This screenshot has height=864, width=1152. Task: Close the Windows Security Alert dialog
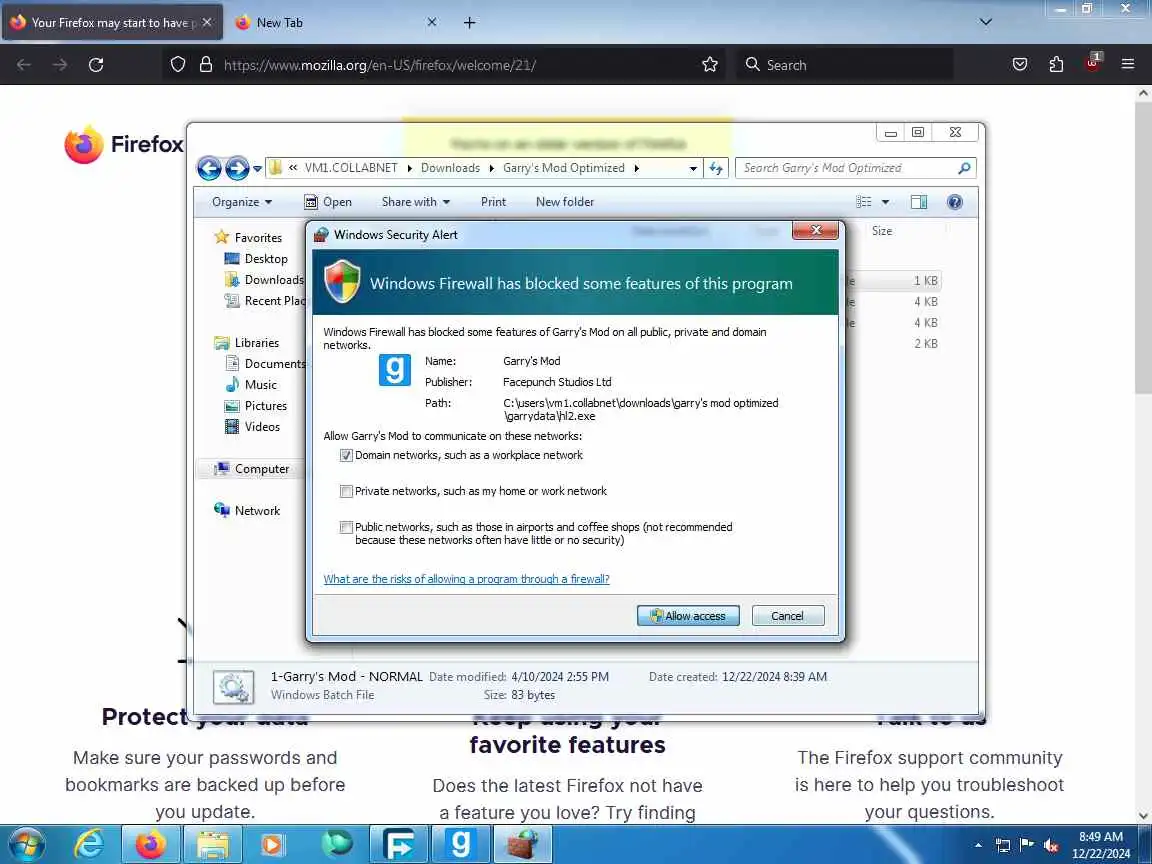(815, 231)
